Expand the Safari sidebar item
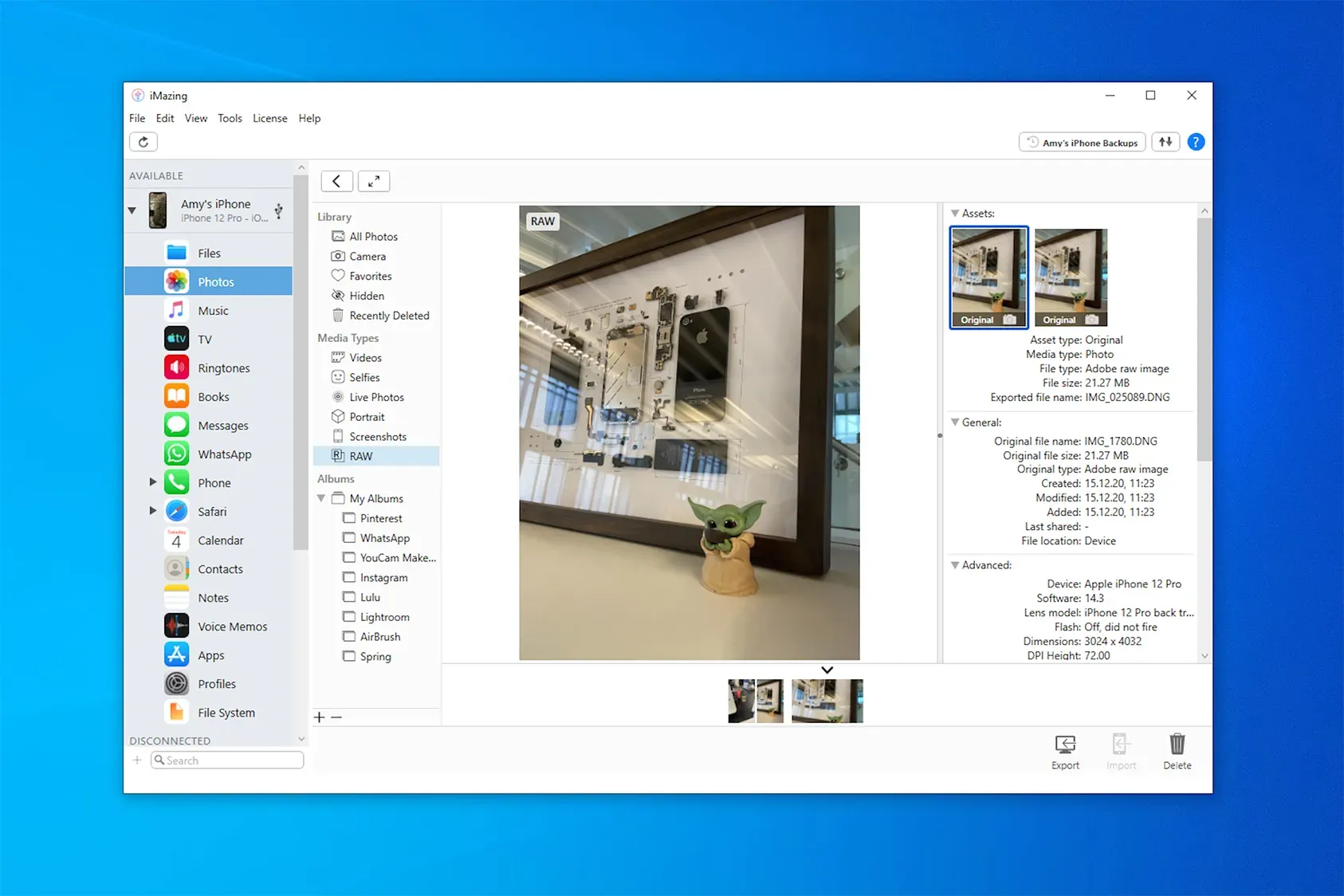Viewport: 1344px width, 896px height. 152,511
